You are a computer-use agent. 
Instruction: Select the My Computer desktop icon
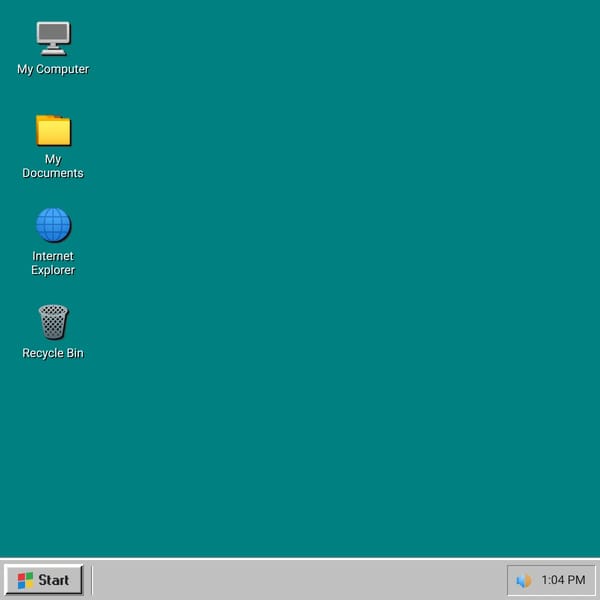point(53,38)
